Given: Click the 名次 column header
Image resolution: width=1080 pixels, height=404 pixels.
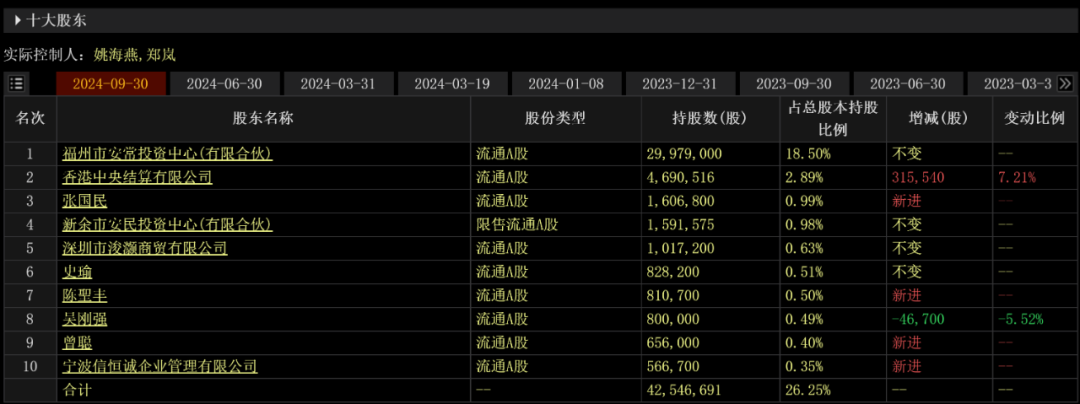Looking at the screenshot, I should click(x=30, y=118).
